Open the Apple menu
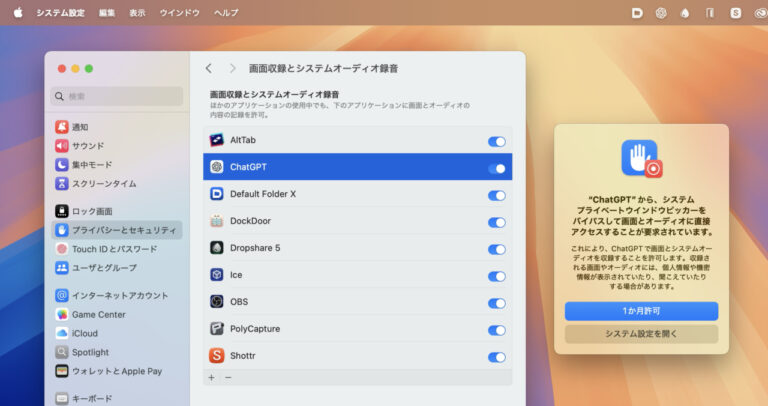768x406 pixels. pyautogui.click(x=17, y=13)
